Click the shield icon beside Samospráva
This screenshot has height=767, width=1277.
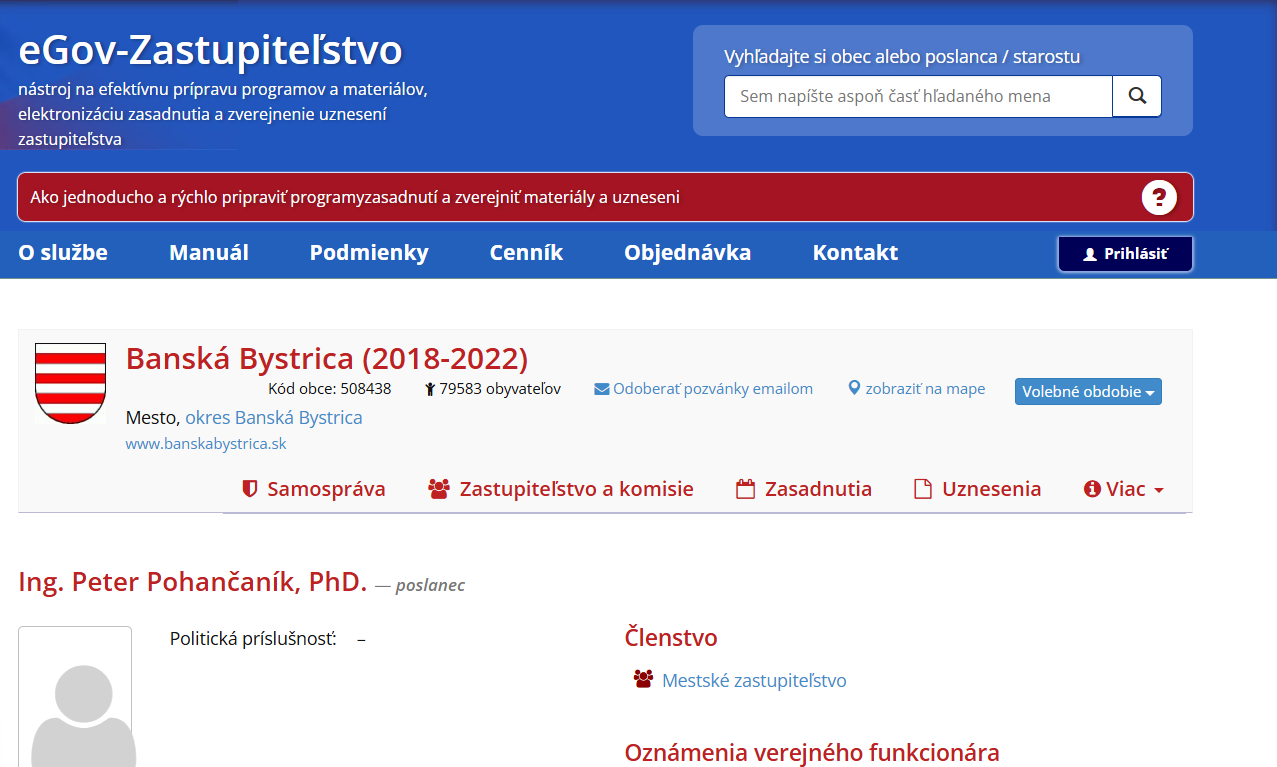[x=250, y=489]
